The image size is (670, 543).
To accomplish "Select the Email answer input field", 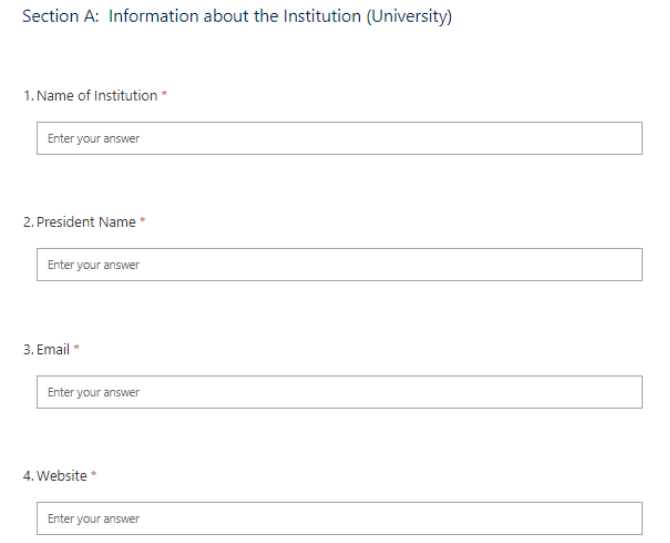I will [x=339, y=392].
